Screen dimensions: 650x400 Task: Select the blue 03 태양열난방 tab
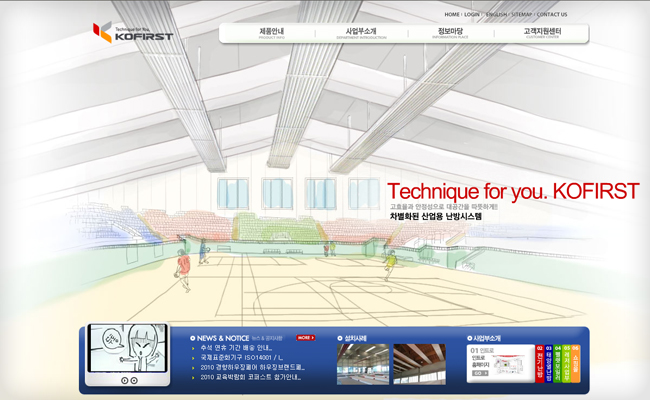548,364
